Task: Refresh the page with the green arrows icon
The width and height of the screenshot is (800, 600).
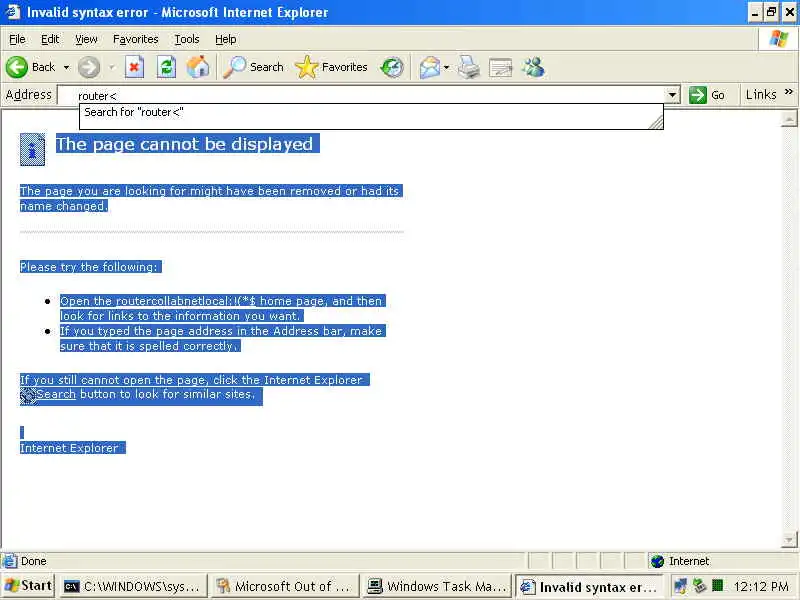Action: pos(166,67)
